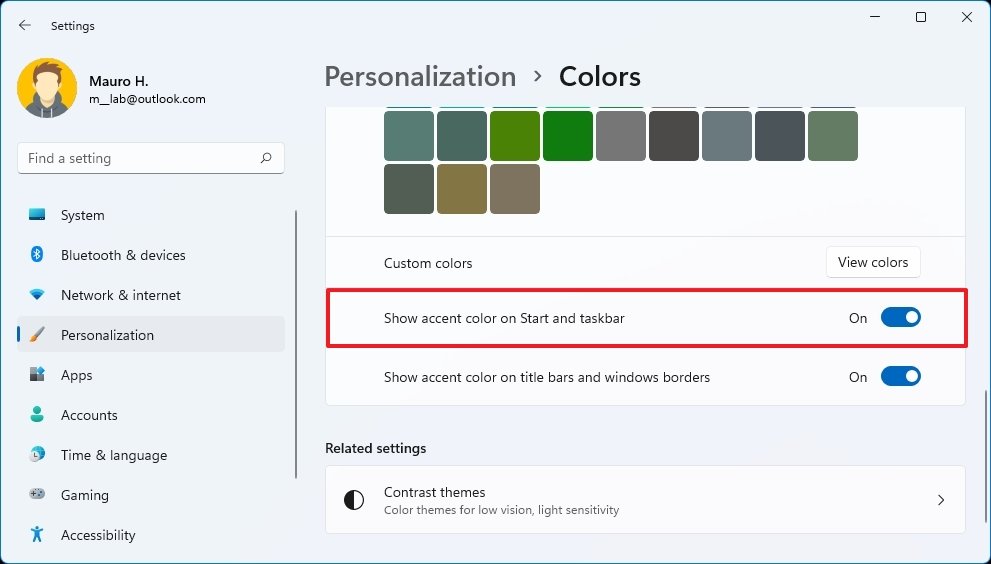Minimize the Settings window
Viewport: 991px width, 564px height.
click(875, 17)
